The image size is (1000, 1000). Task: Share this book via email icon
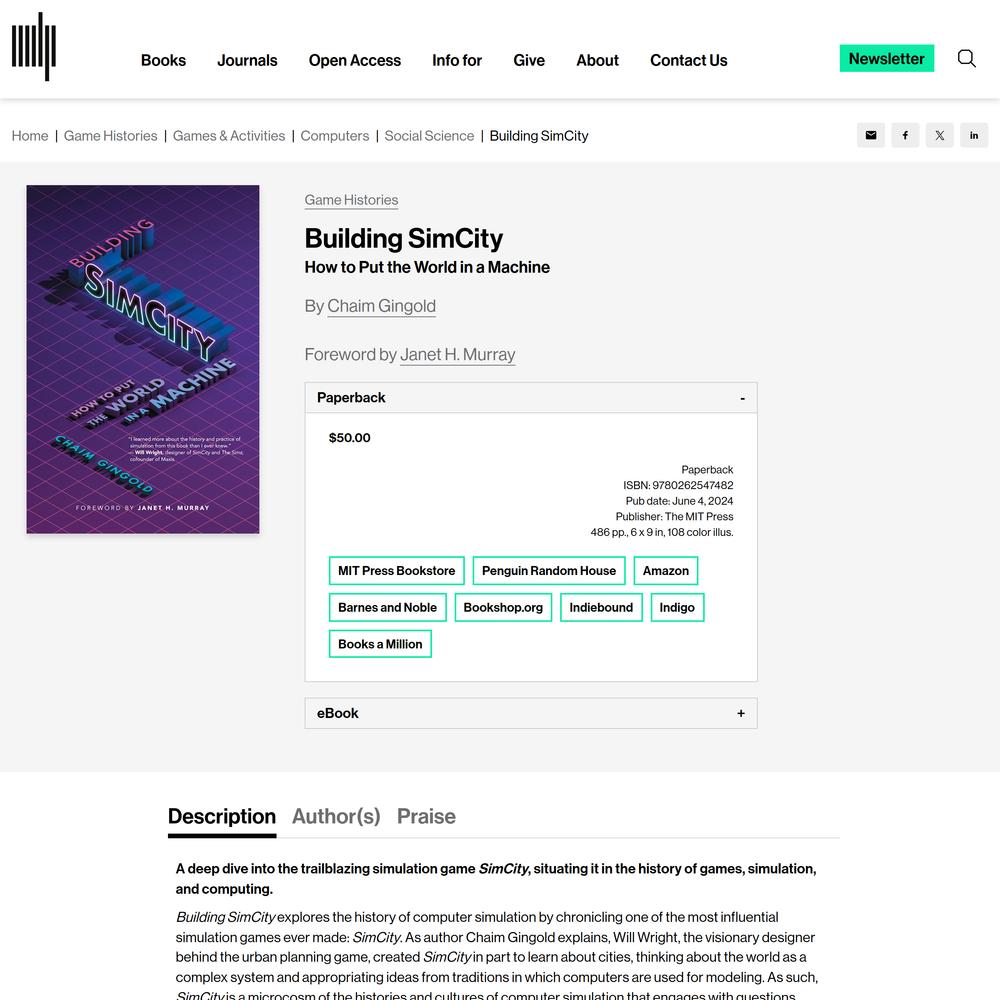[x=871, y=135]
